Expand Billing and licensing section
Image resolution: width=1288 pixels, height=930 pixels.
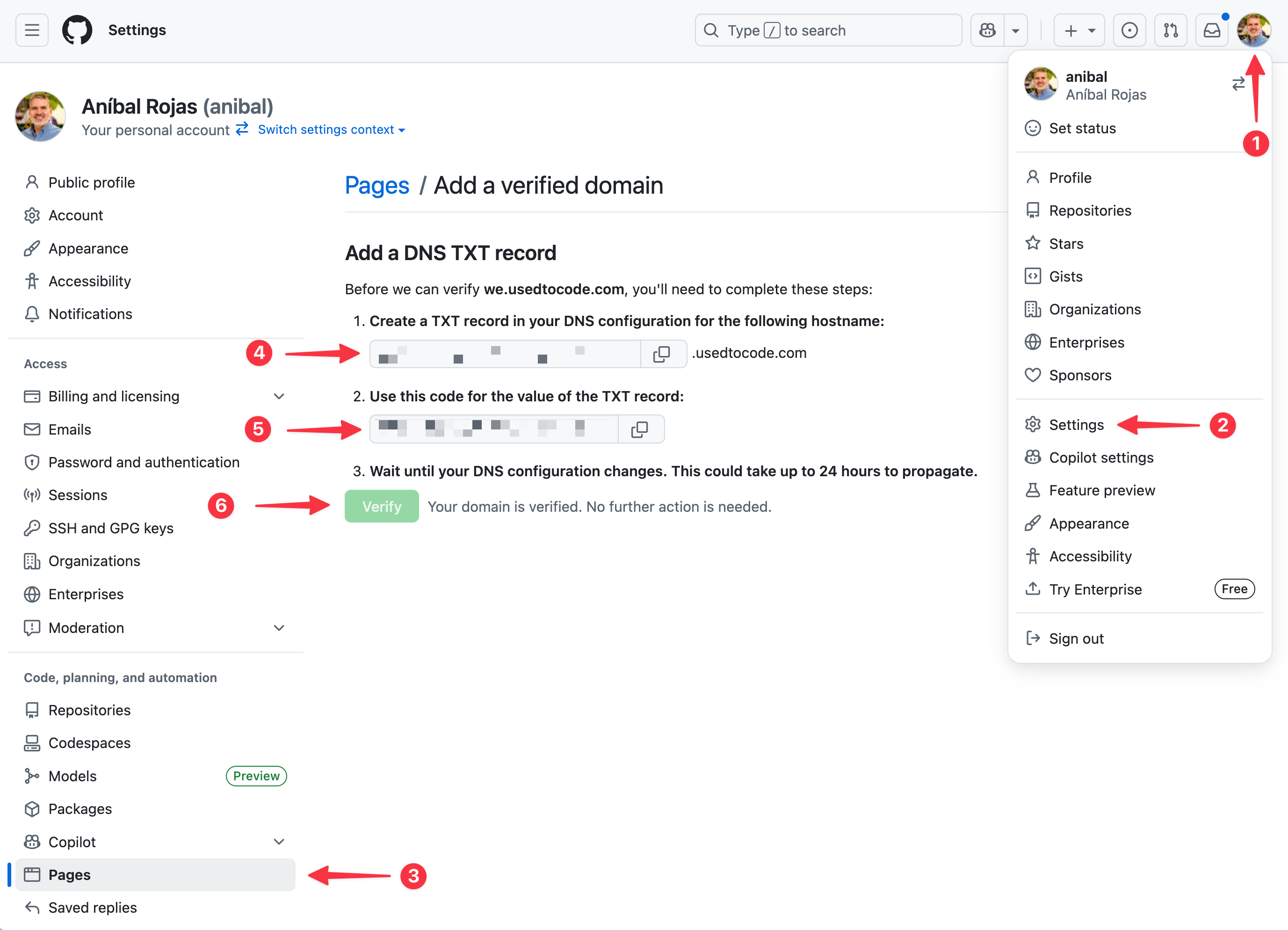[279, 396]
